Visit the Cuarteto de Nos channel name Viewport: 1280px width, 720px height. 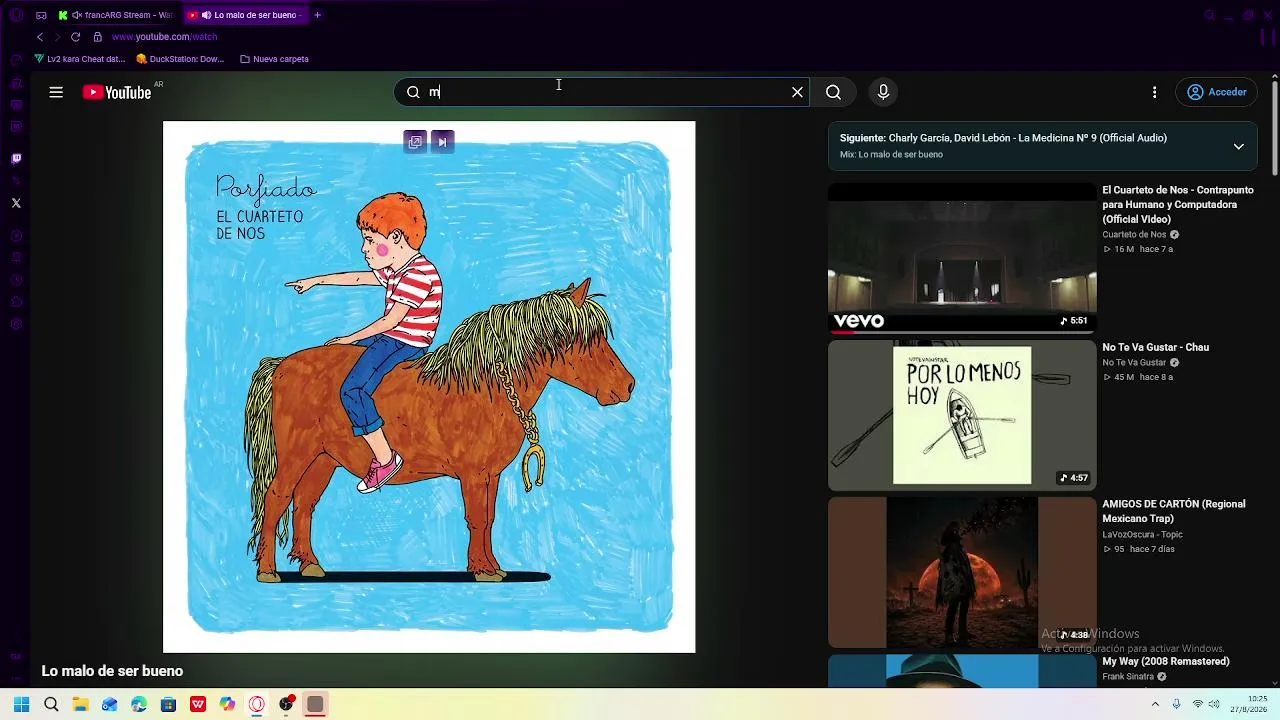(1134, 235)
